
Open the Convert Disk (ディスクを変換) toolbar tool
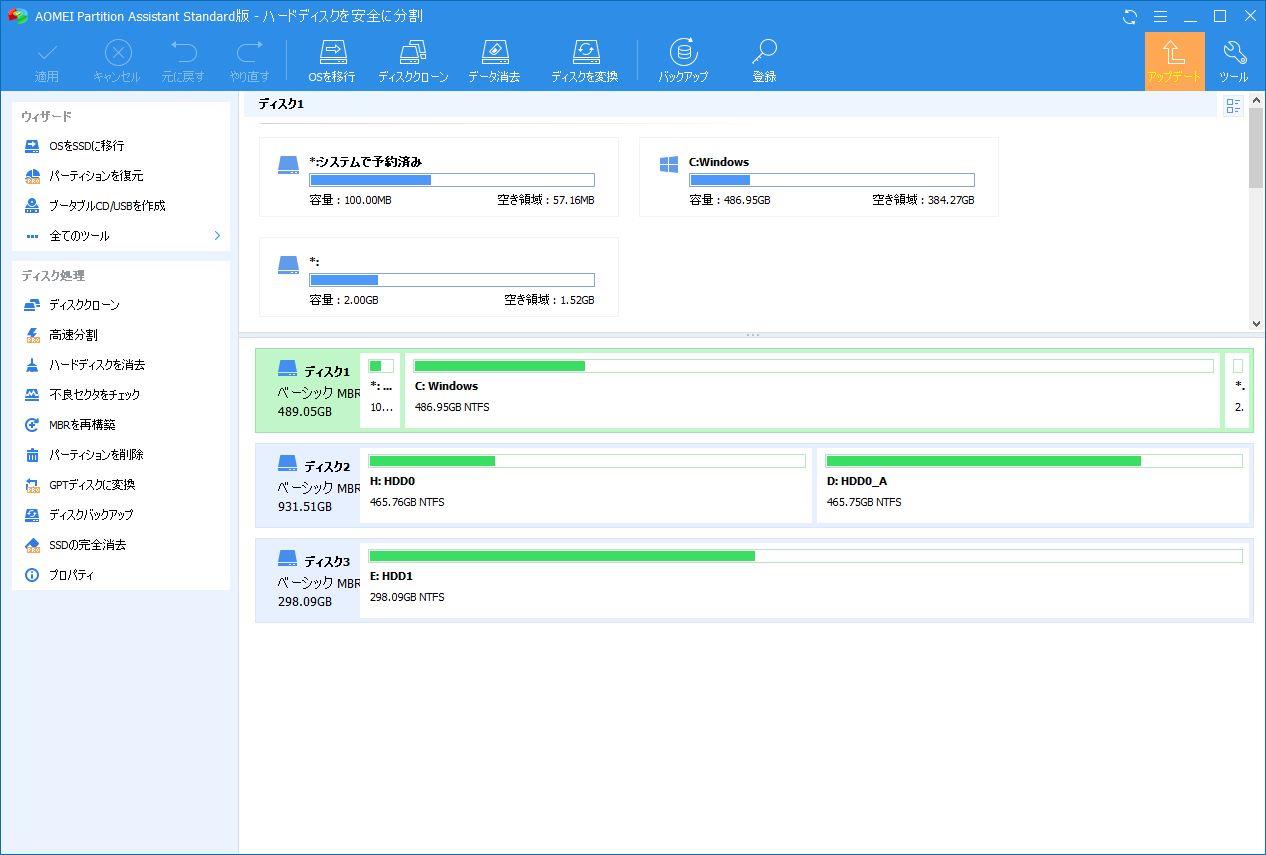(x=585, y=61)
